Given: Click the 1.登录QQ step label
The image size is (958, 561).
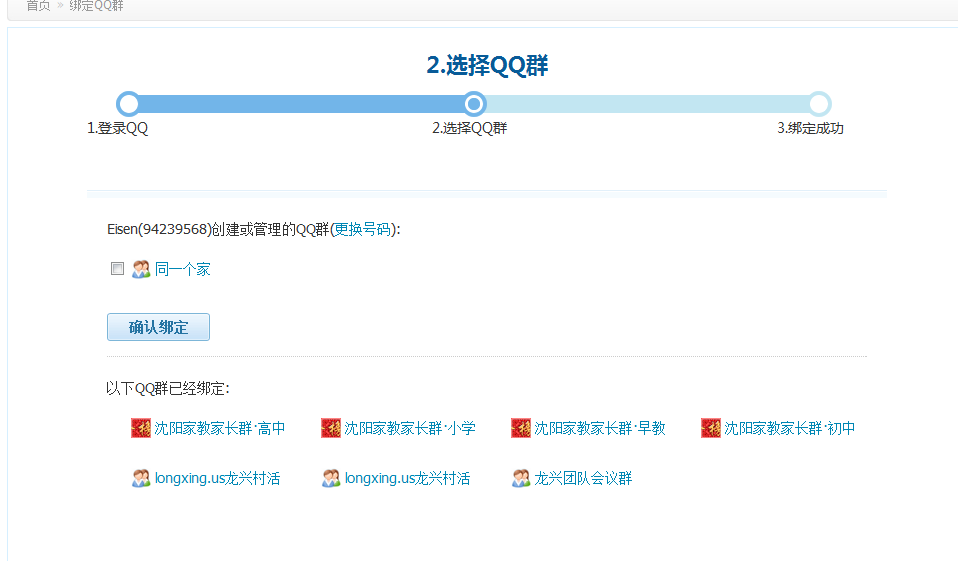Looking at the screenshot, I should click(117, 128).
